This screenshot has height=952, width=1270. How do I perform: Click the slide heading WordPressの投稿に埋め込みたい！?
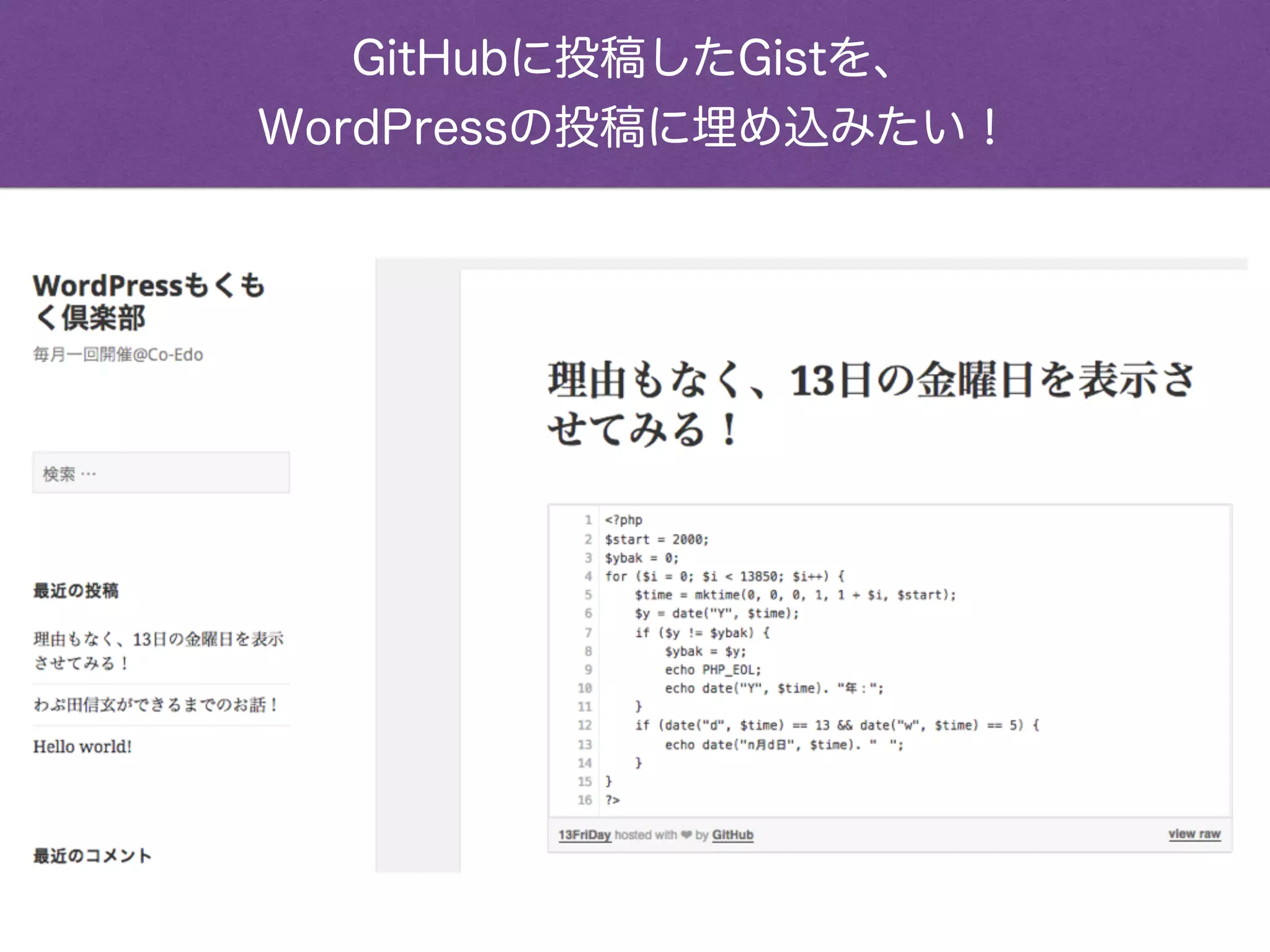click(x=628, y=128)
